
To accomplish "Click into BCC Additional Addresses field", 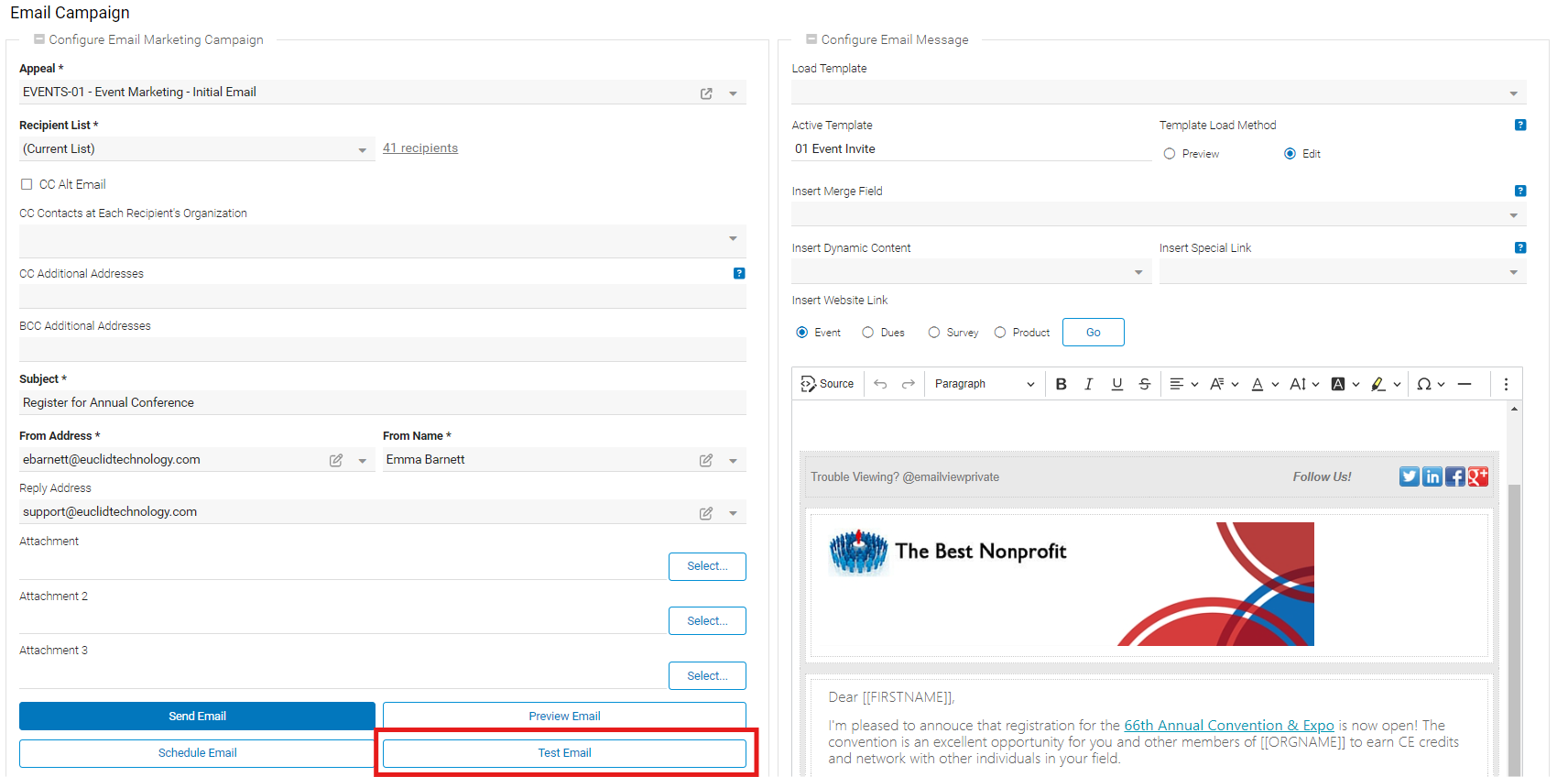I will pyautogui.click(x=383, y=349).
